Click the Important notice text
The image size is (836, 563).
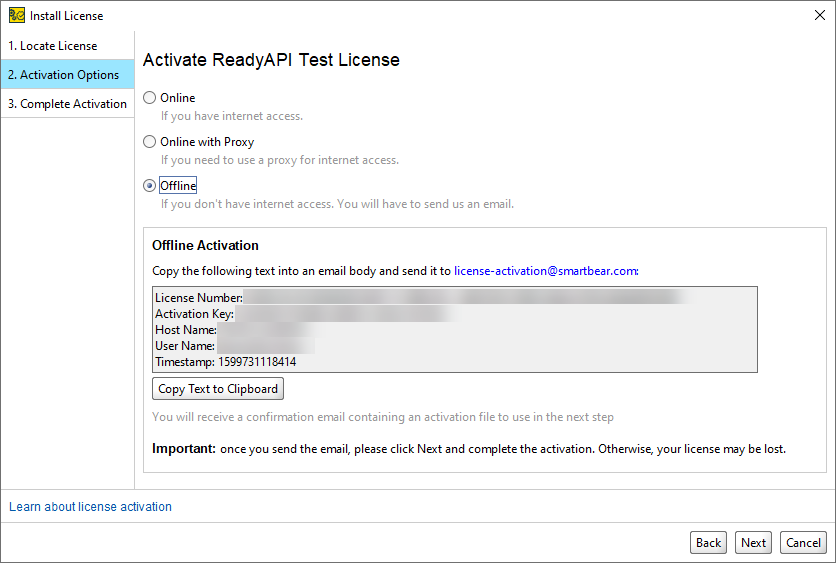coord(469,449)
